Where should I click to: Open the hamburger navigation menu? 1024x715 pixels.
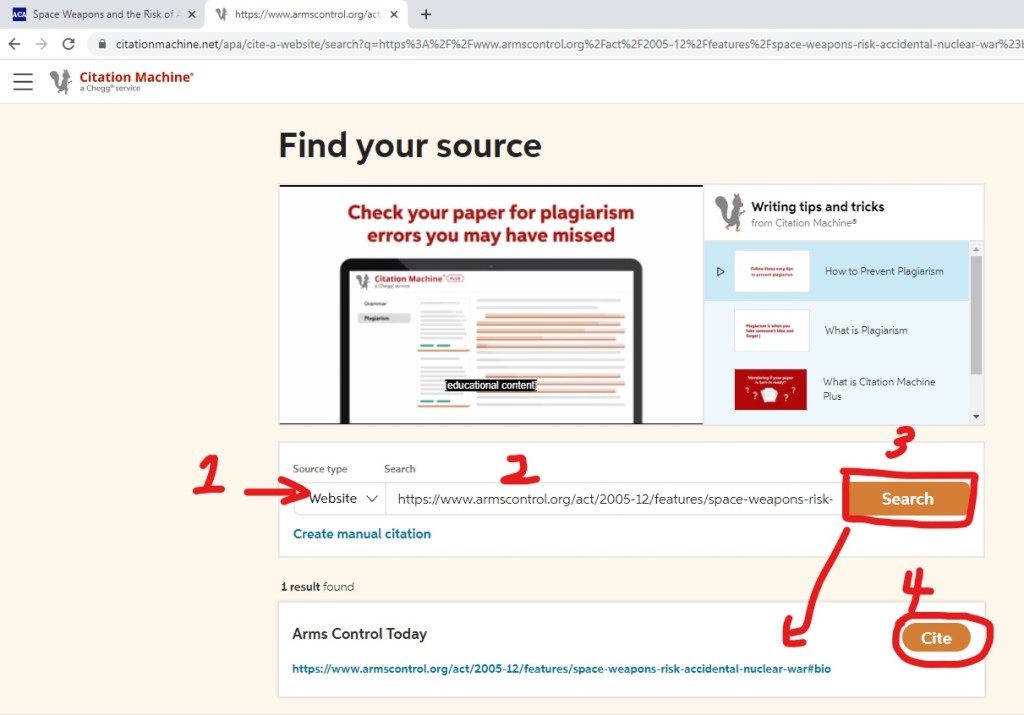click(23, 82)
